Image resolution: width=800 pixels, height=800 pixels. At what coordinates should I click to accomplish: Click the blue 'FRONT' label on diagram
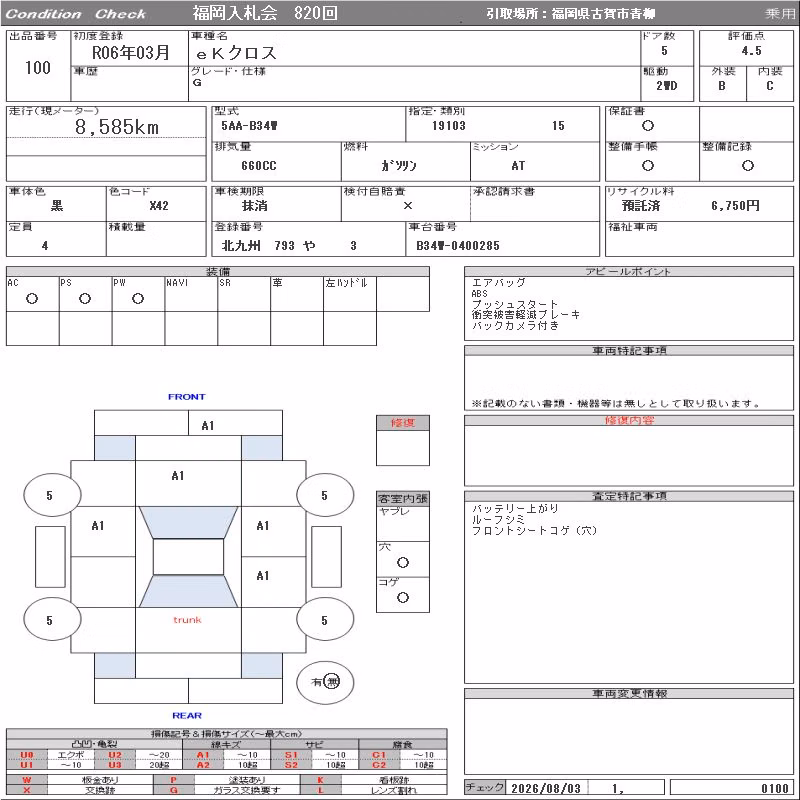[x=186, y=397]
